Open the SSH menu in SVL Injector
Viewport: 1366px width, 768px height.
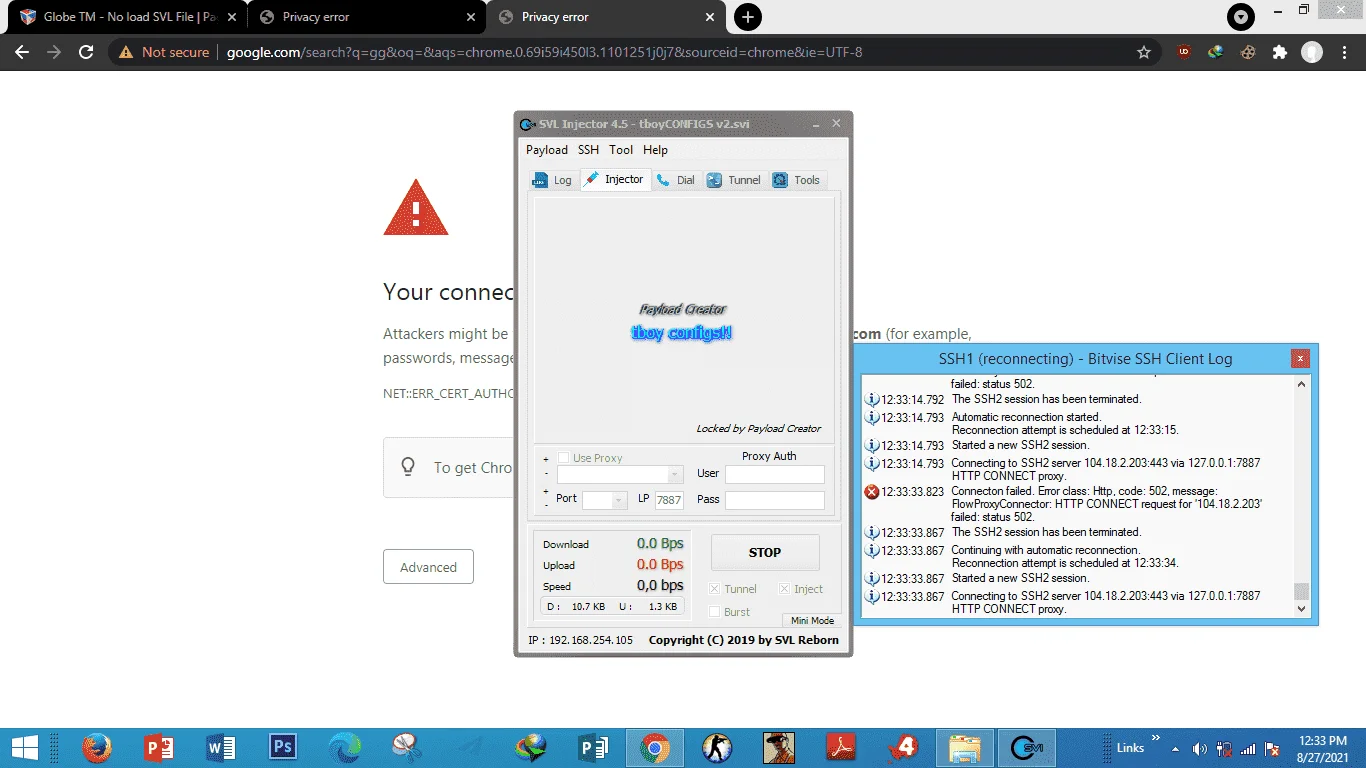point(588,150)
